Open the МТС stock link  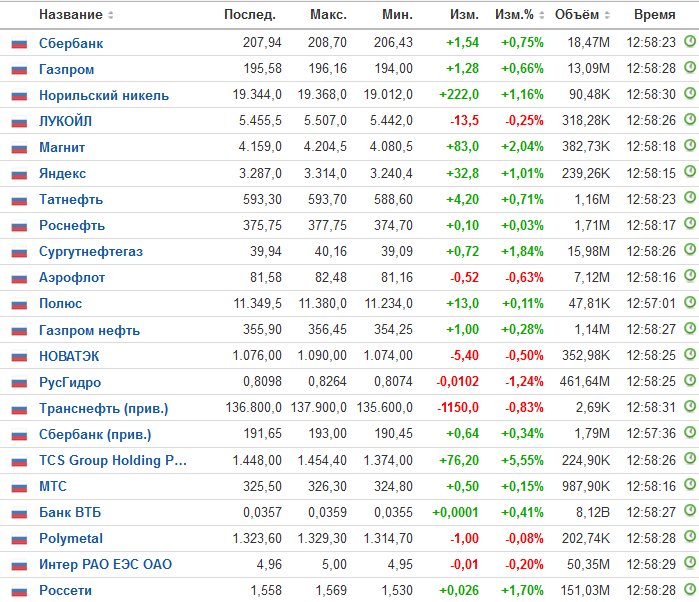(x=53, y=486)
